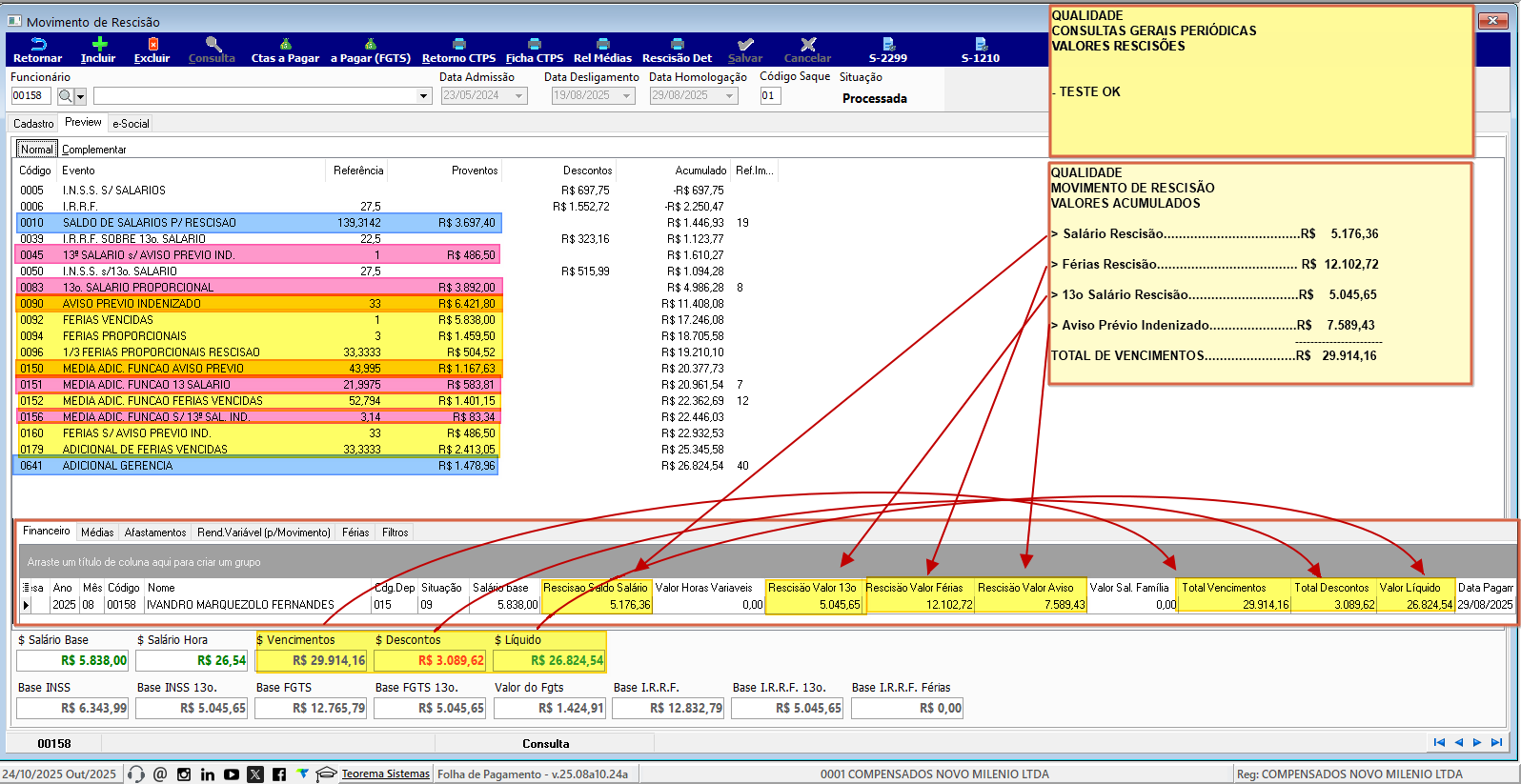Viewport: 1521px width, 784px height.
Task: Expand row indicator arrow for IVANDRO record
Action: 27,605
